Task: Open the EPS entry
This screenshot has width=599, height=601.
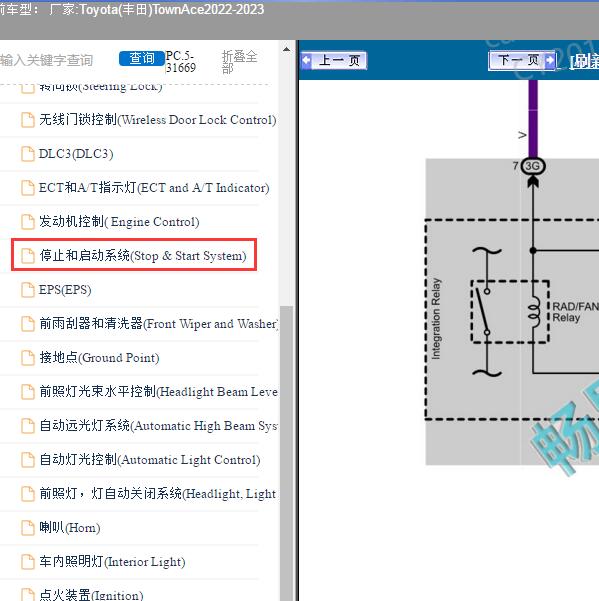Action: [x=65, y=290]
